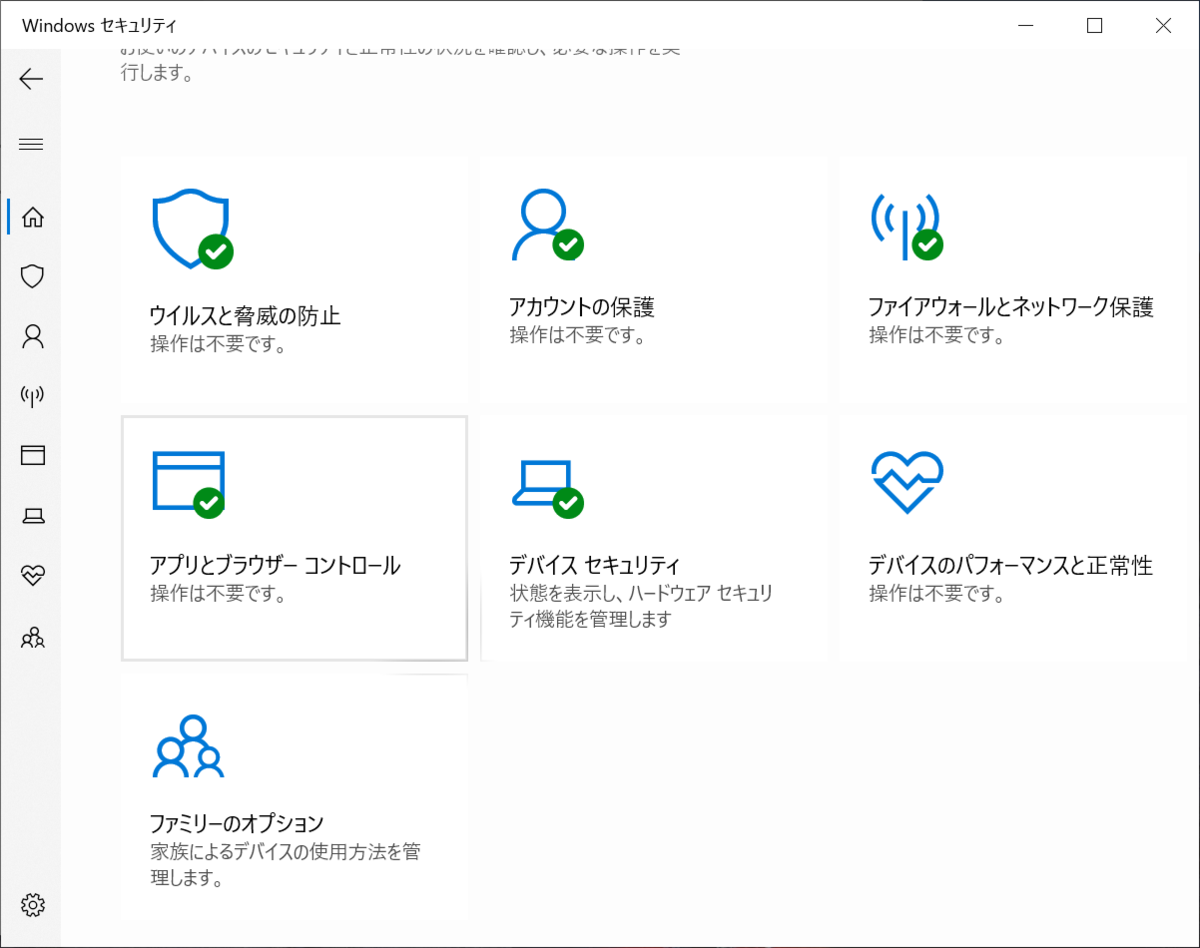The height and width of the screenshot is (948, 1200).
Task: Click 操作は不要です under アカウントの保護
Action: [578, 336]
